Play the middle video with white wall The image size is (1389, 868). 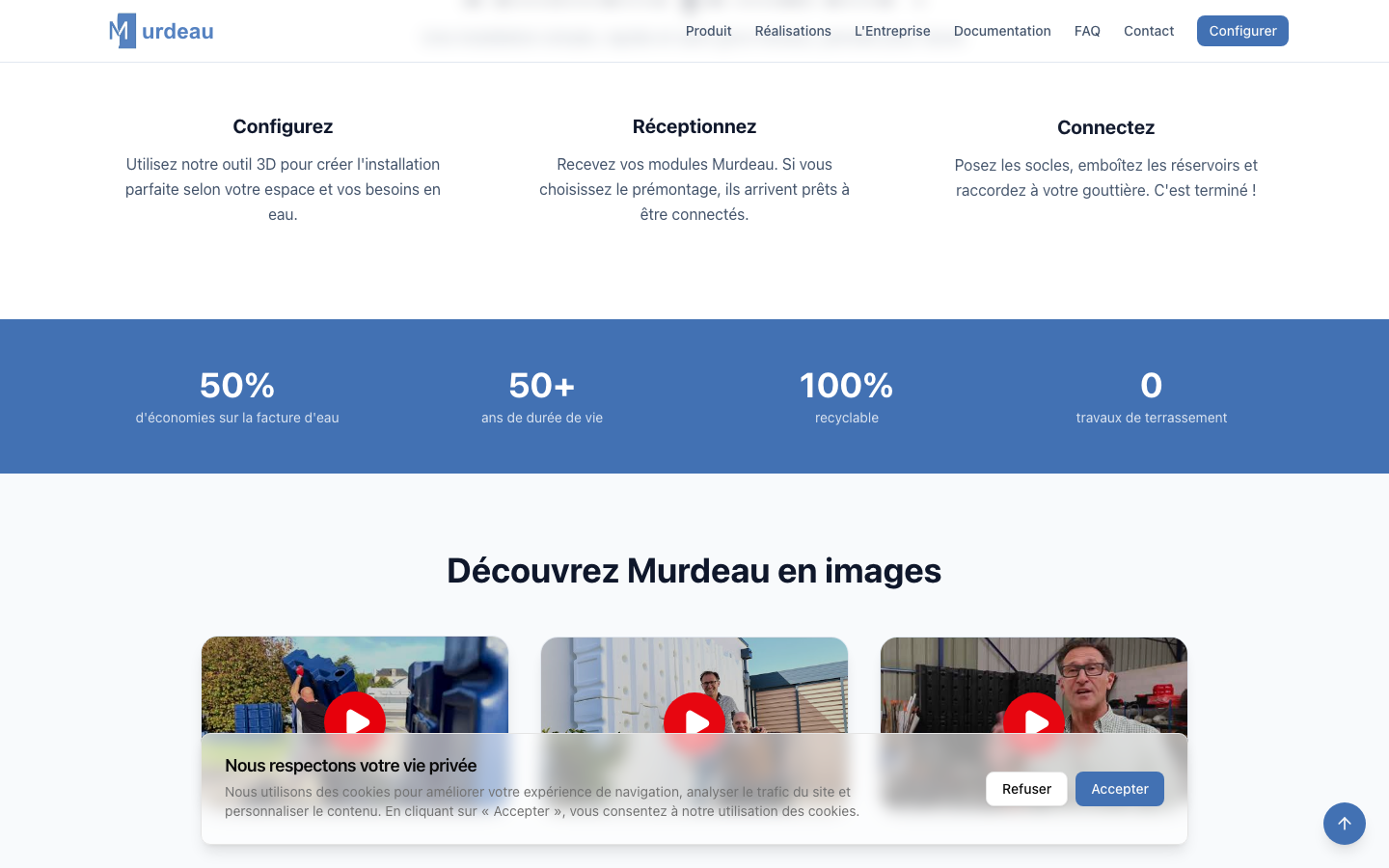tap(694, 722)
